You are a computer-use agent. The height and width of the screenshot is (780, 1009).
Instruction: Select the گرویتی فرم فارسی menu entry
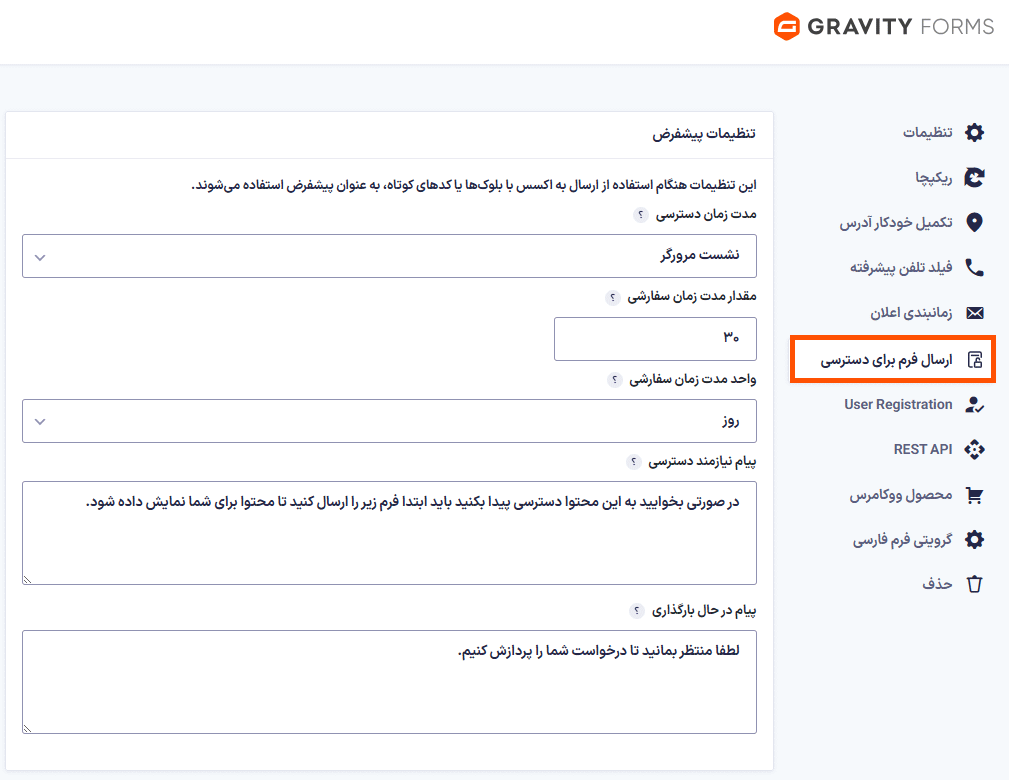pos(906,539)
